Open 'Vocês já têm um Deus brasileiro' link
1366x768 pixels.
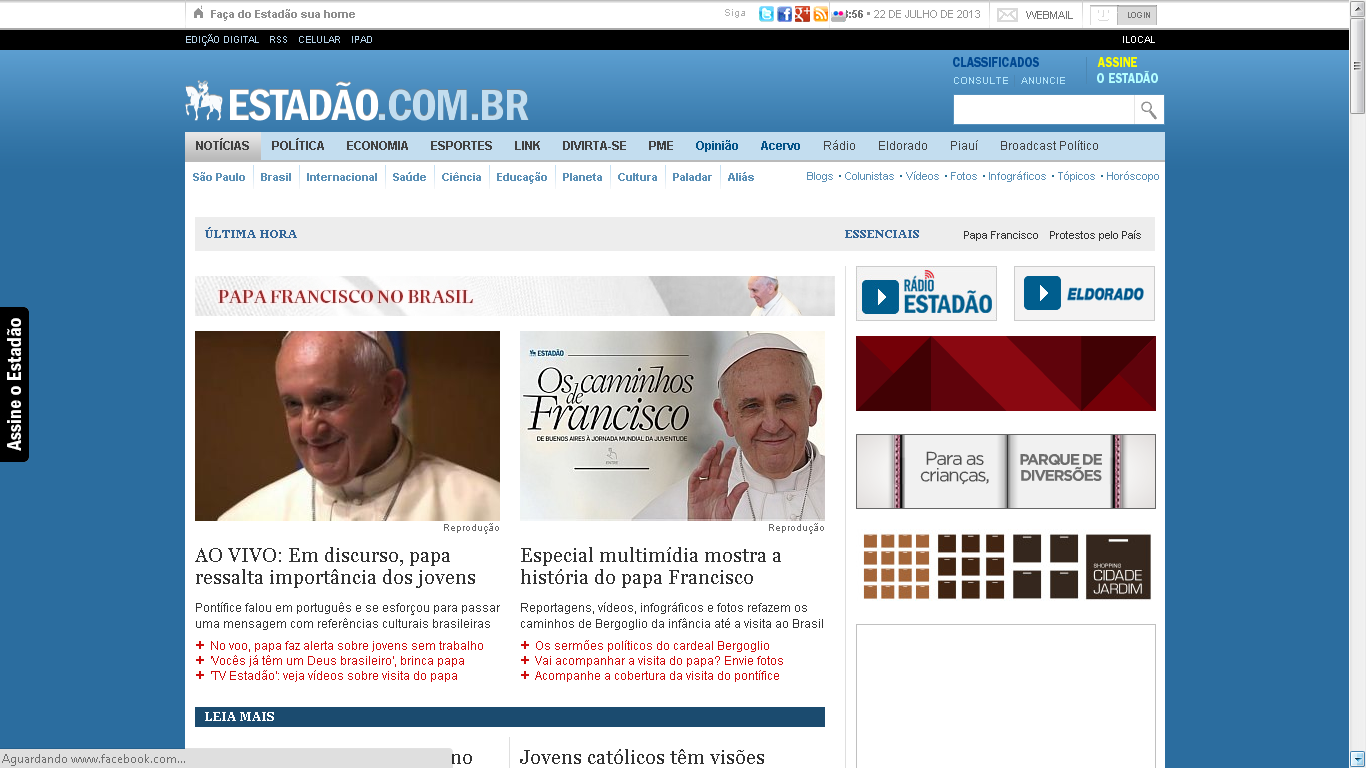click(337, 661)
